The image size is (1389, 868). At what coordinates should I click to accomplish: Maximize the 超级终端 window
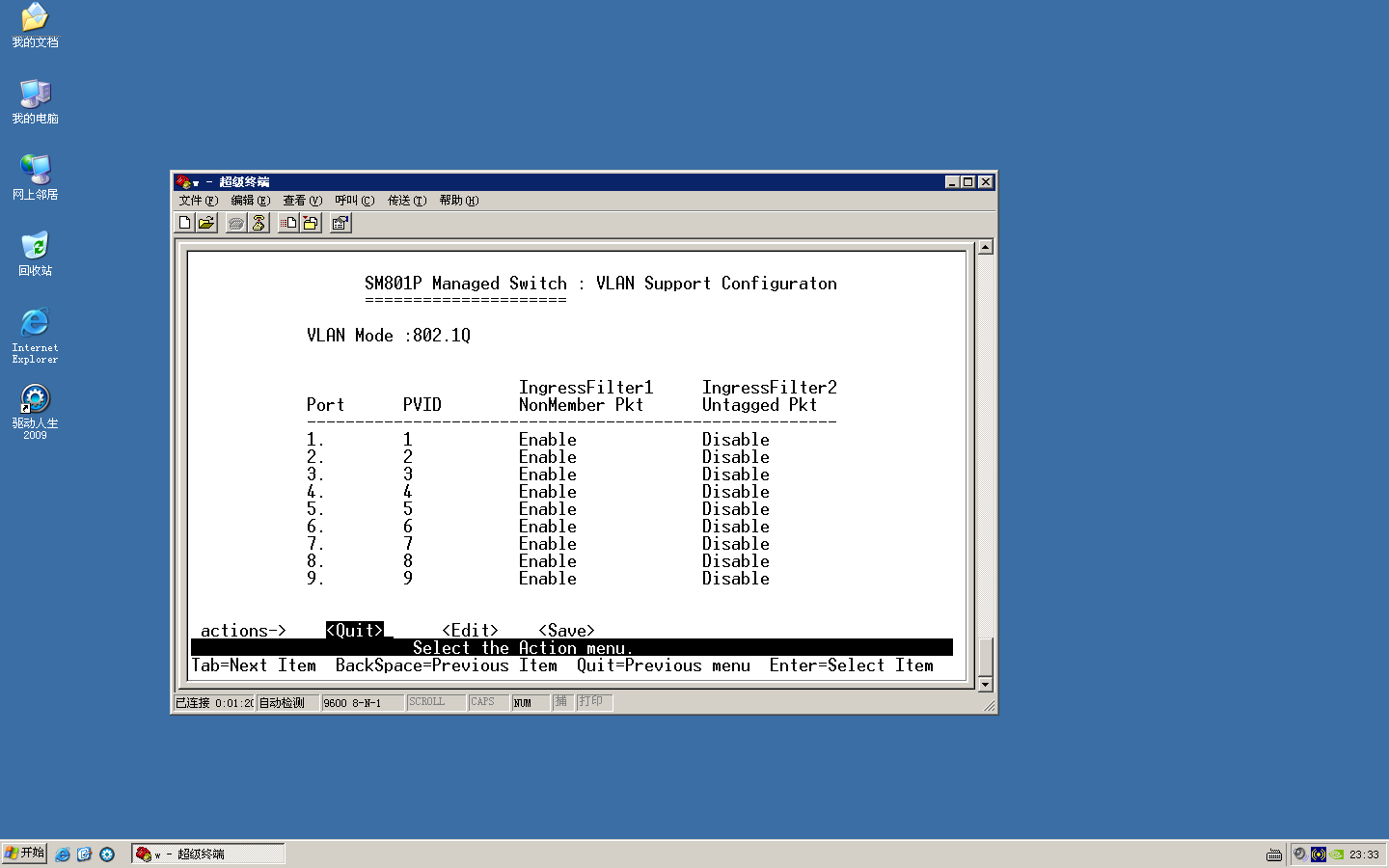point(968,181)
